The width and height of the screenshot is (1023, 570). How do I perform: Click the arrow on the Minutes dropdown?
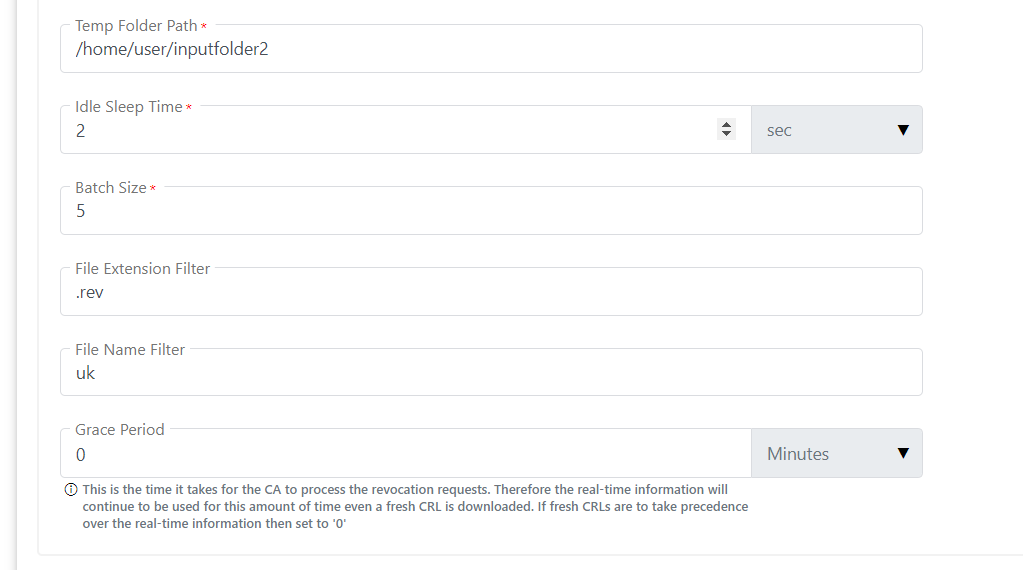coord(903,454)
